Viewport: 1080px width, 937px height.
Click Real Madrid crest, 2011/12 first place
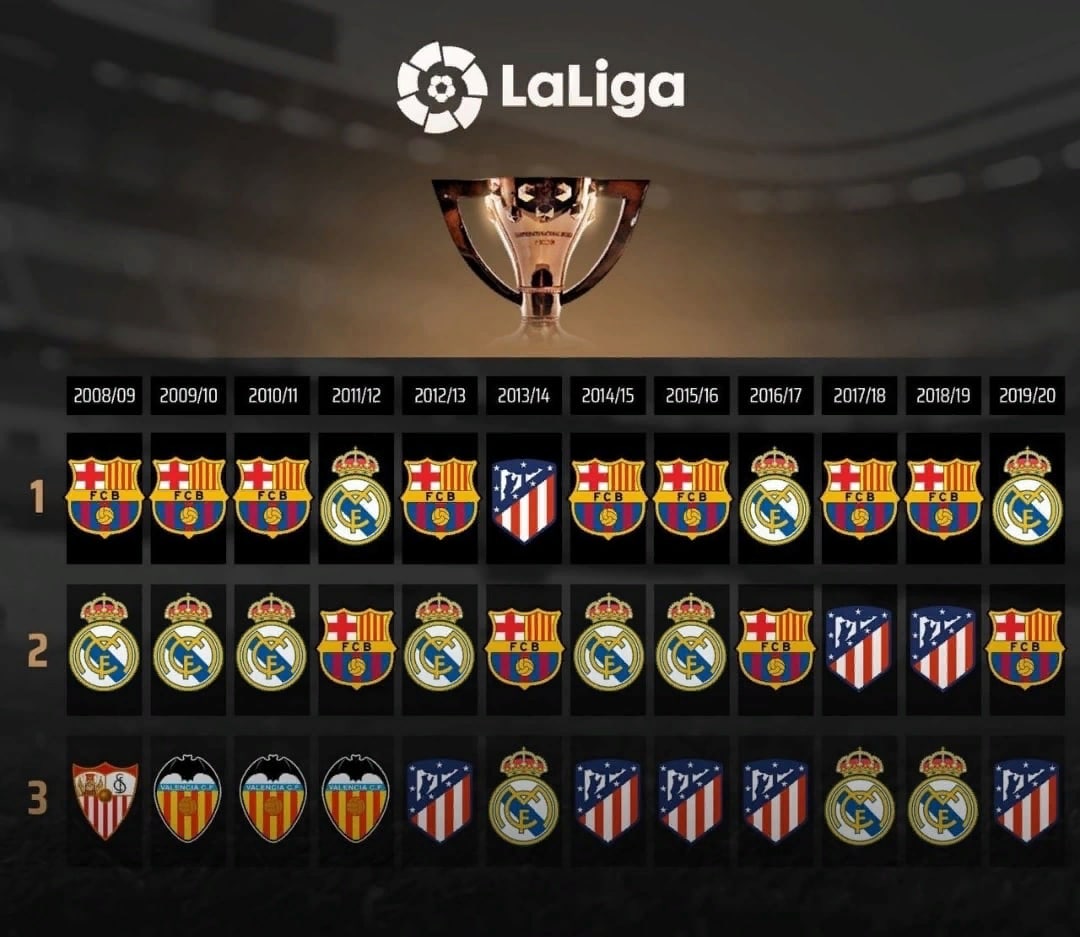(x=355, y=496)
